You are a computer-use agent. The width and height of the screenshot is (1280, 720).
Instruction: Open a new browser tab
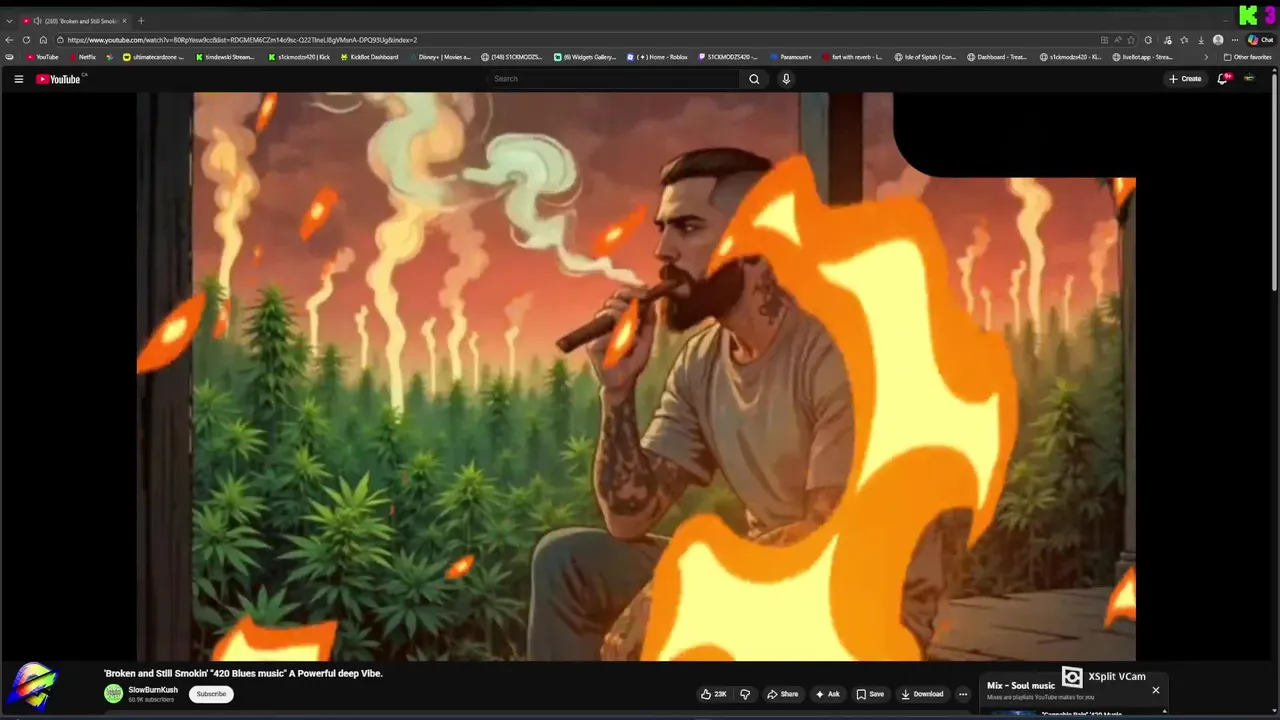[x=140, y=21]
